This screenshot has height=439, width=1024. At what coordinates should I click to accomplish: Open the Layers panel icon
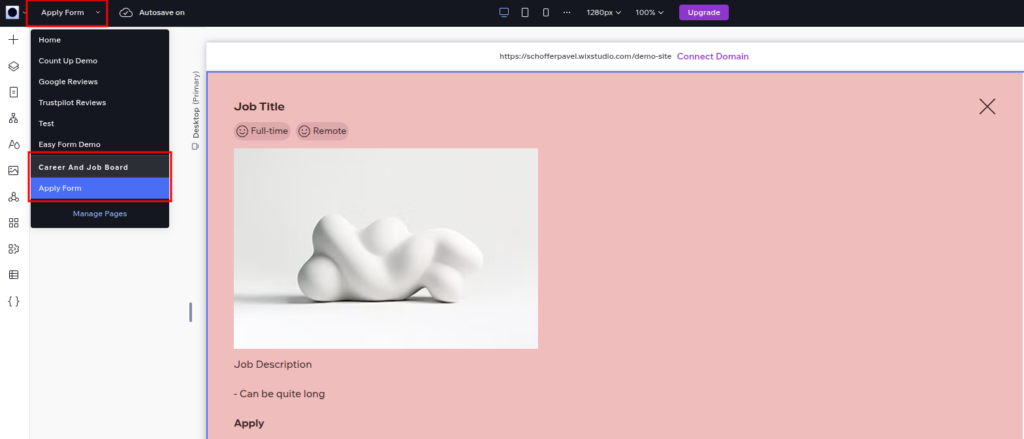pos(13,66)
